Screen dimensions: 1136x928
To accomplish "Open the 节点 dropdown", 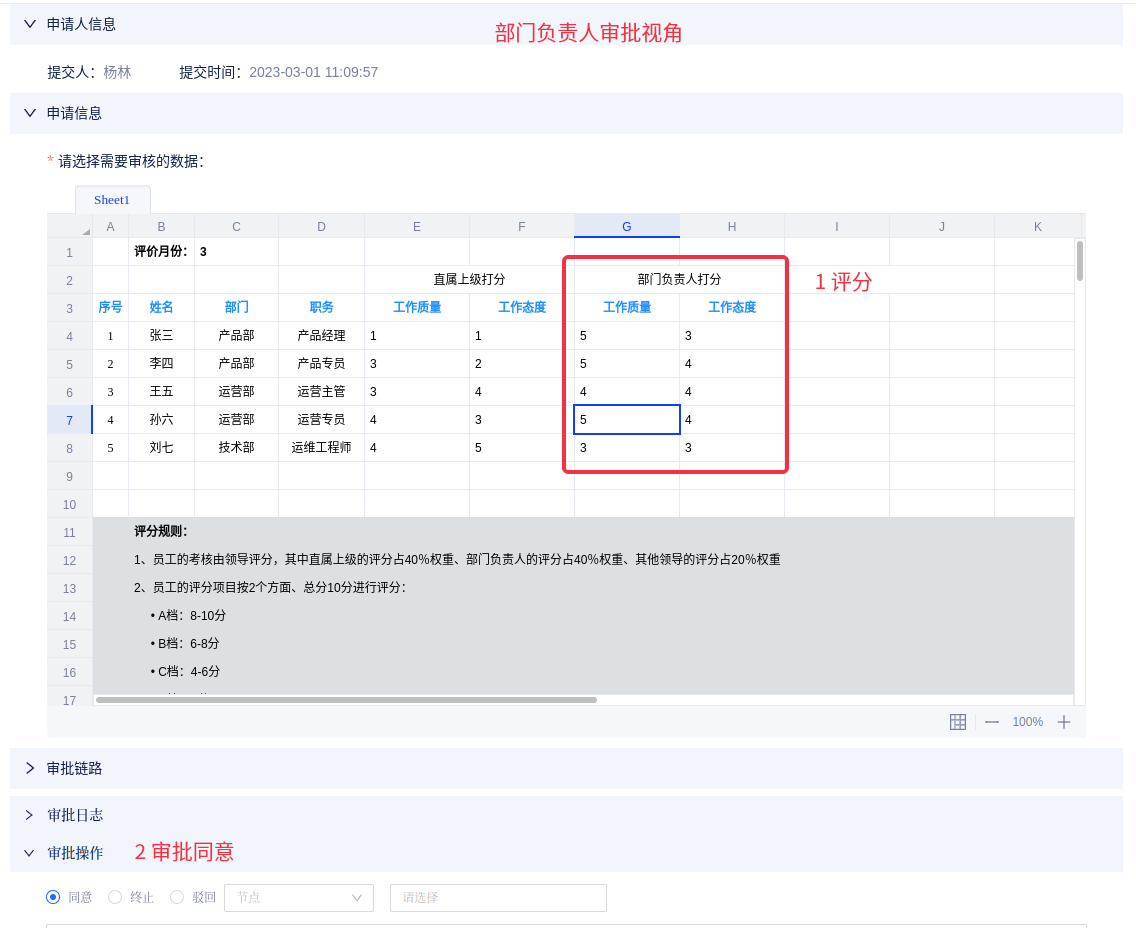I will point(299,898).
